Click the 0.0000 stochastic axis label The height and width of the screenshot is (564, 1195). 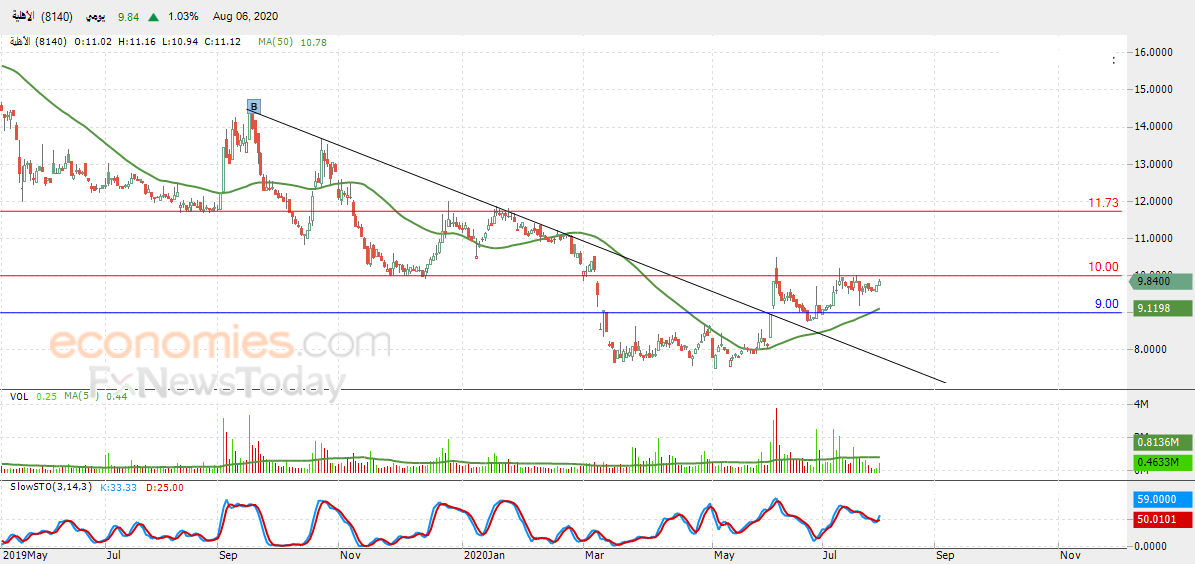[1153, 546]
